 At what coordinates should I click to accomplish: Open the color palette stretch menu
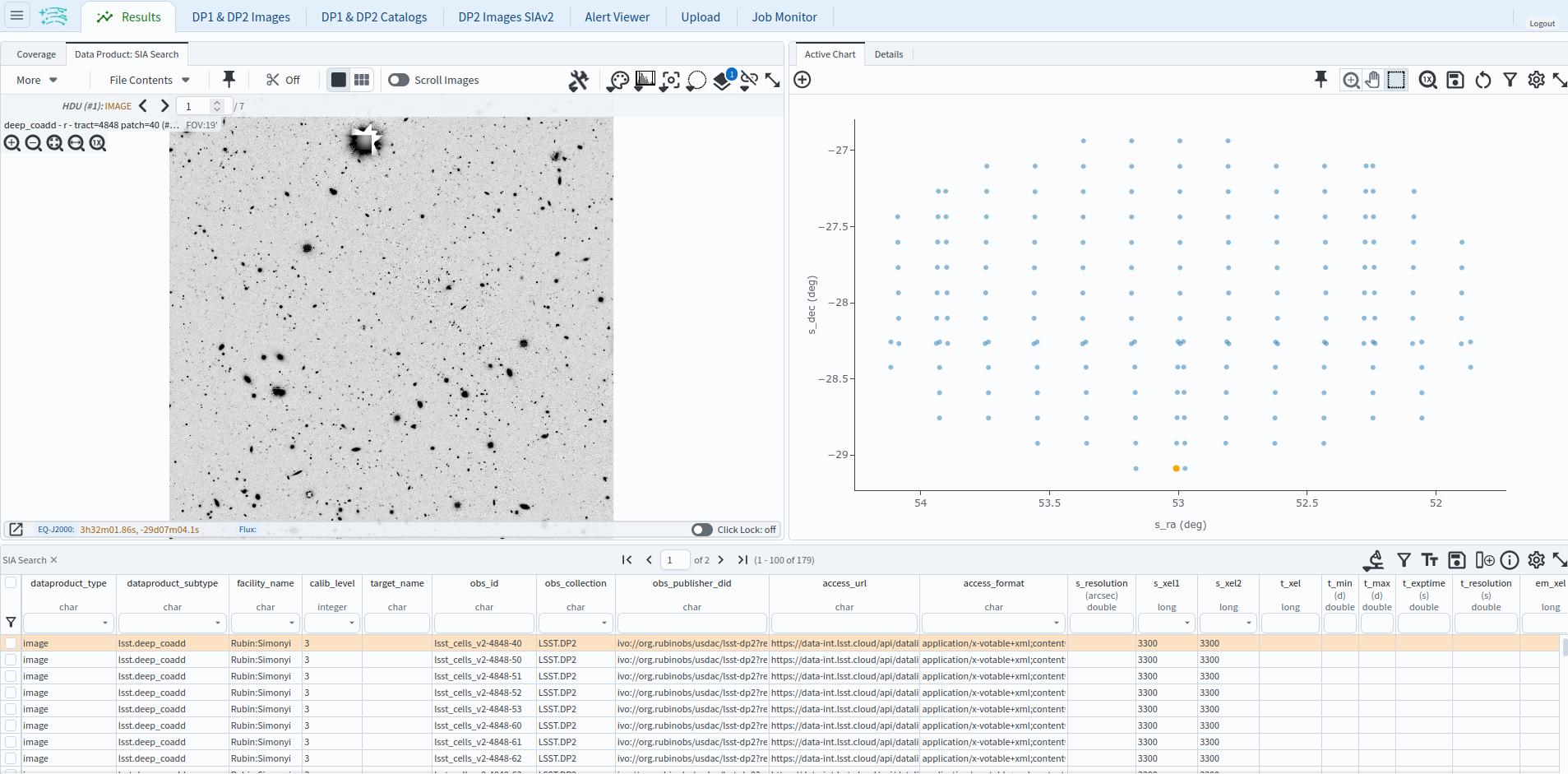(x=617, y=81)
